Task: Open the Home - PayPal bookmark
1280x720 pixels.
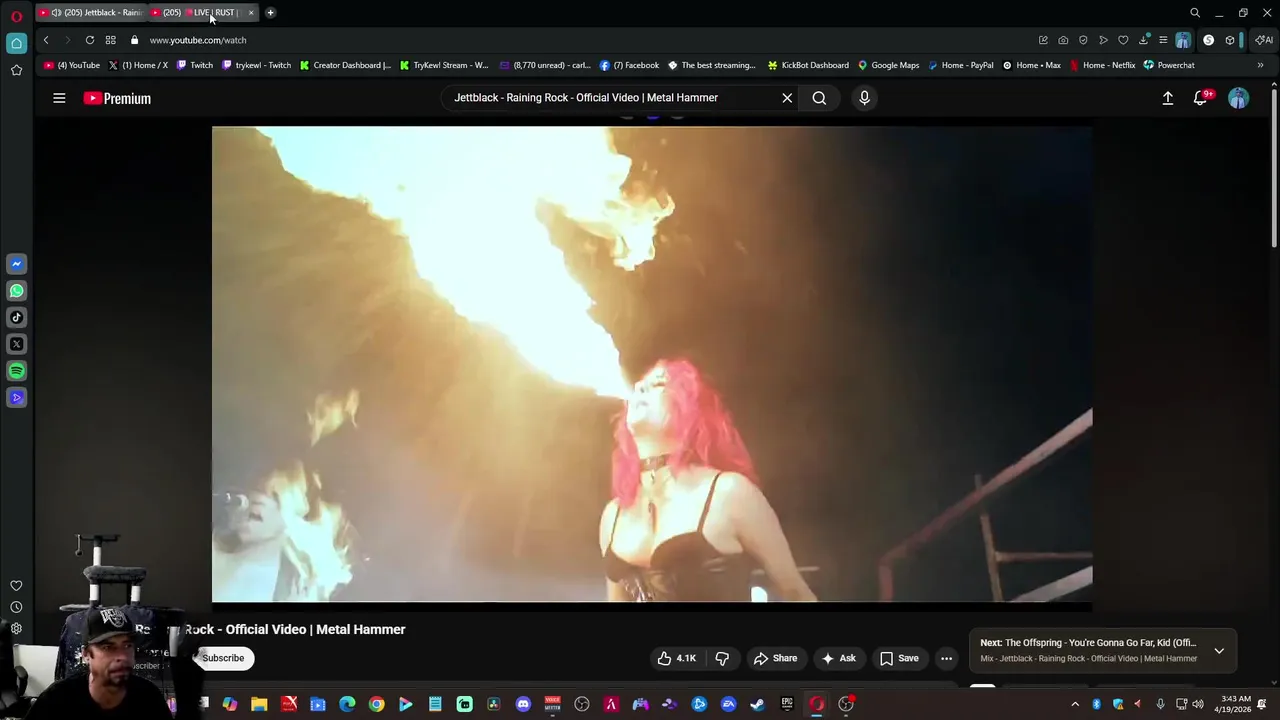Action: (961, 65)
